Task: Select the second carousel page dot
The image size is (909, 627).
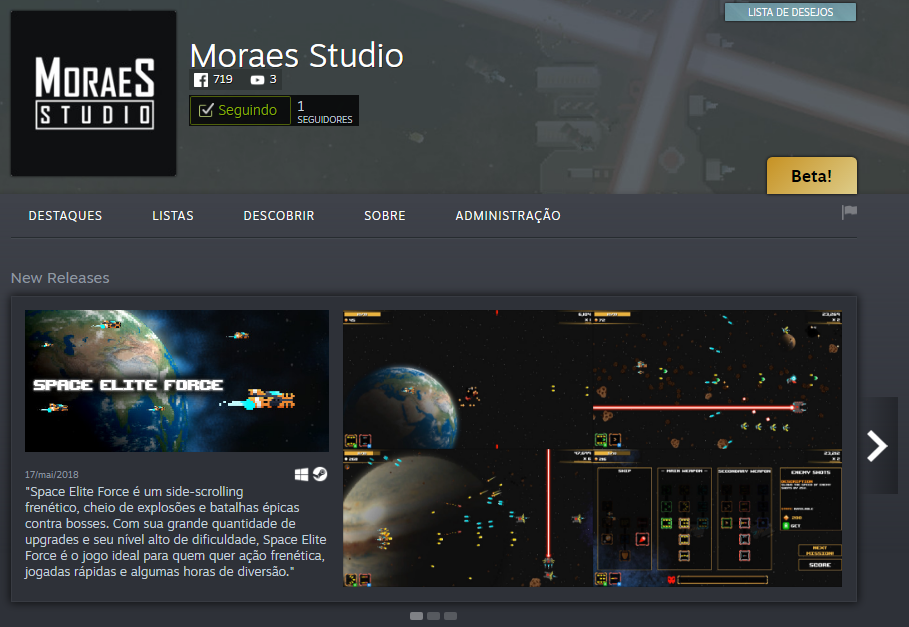Action: [x=433, y=616]
